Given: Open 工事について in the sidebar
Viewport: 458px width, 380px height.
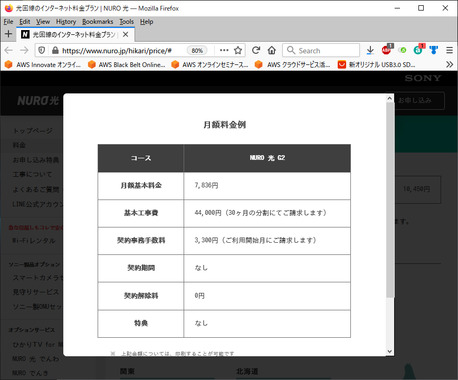Looking at the screenshot, I should pyautogui.click(x=32, y=174).
